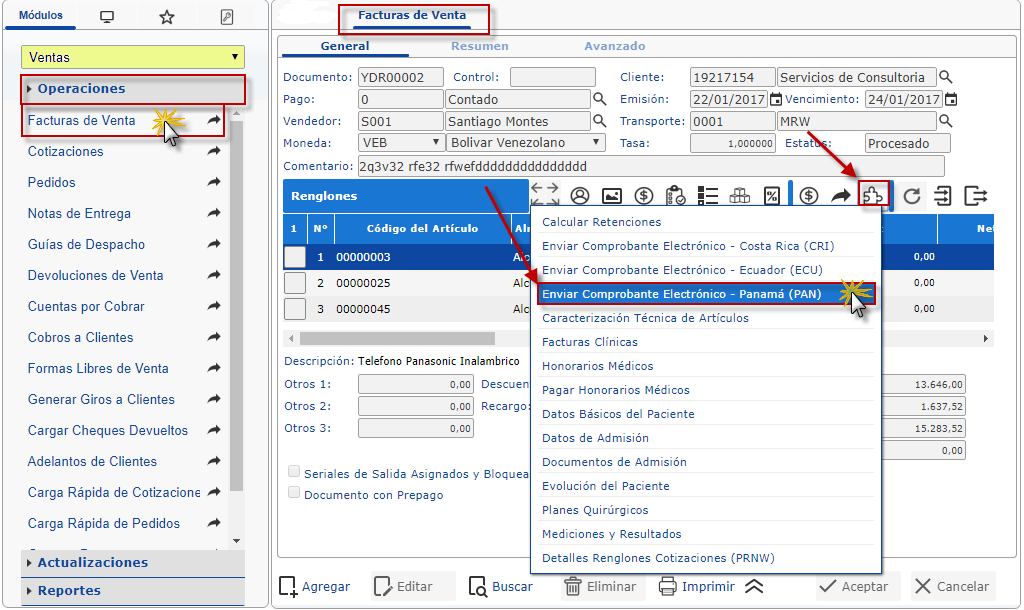
Task: Open the Ventas module dropdown
Action: [x=132, y=58]
